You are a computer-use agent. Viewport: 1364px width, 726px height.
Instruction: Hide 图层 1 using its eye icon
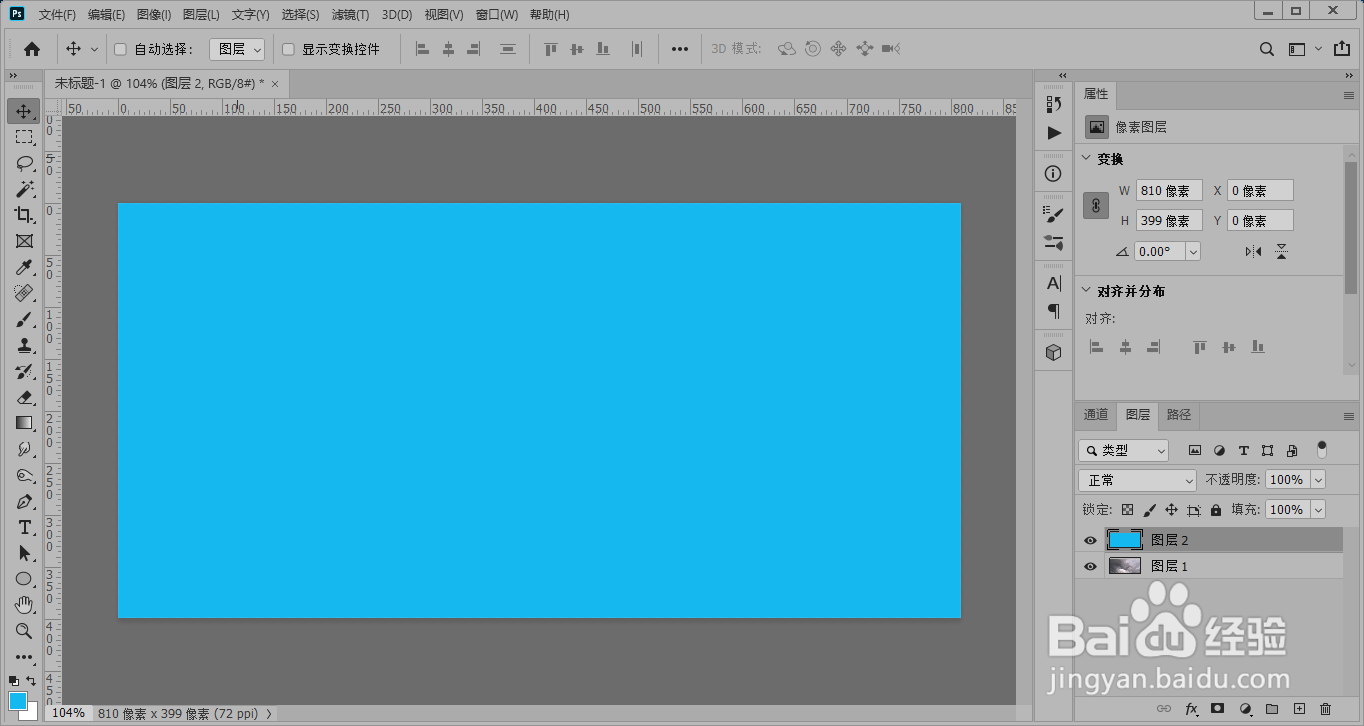tap(1091, 566)
